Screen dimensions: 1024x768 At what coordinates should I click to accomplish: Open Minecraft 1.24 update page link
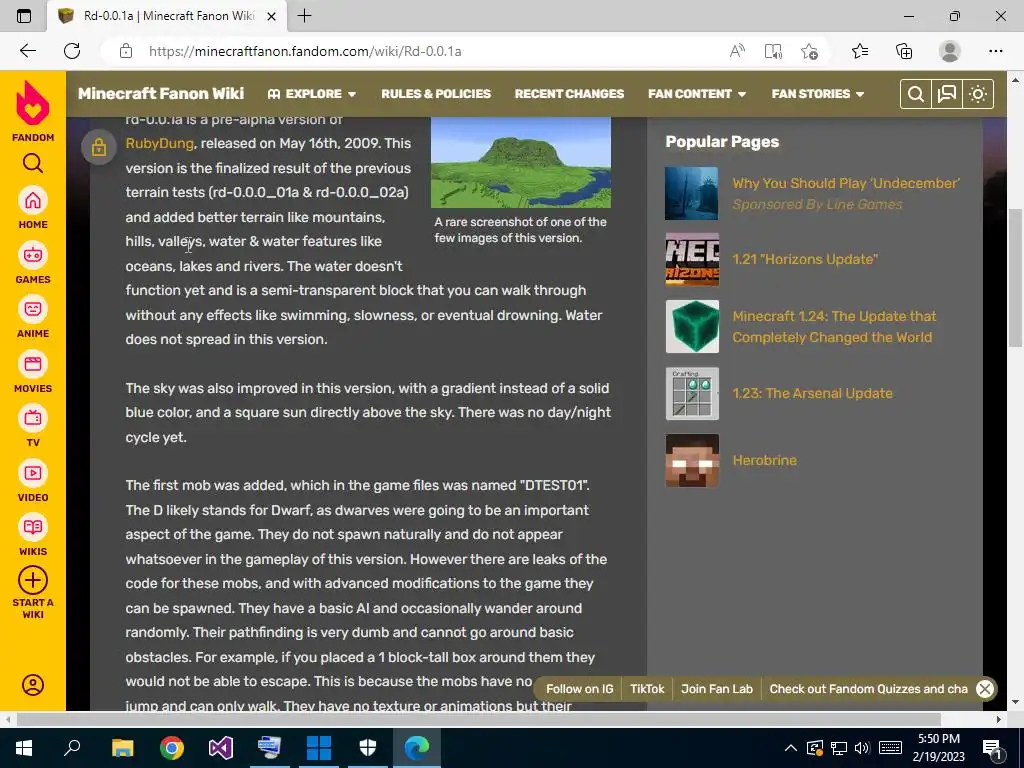click(834, 327)
